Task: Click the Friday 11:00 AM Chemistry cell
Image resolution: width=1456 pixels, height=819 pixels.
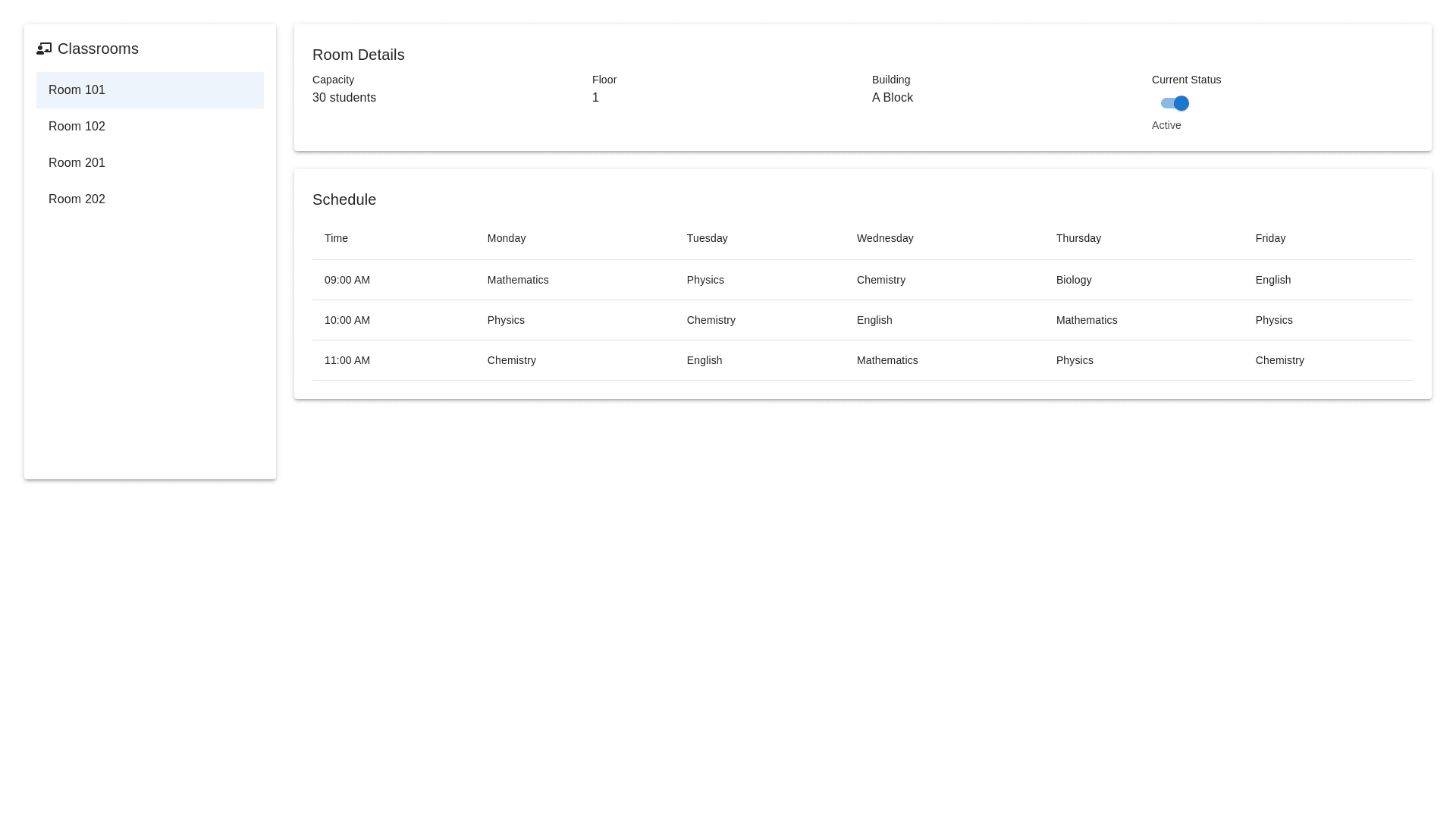Action: [1279, 360]
